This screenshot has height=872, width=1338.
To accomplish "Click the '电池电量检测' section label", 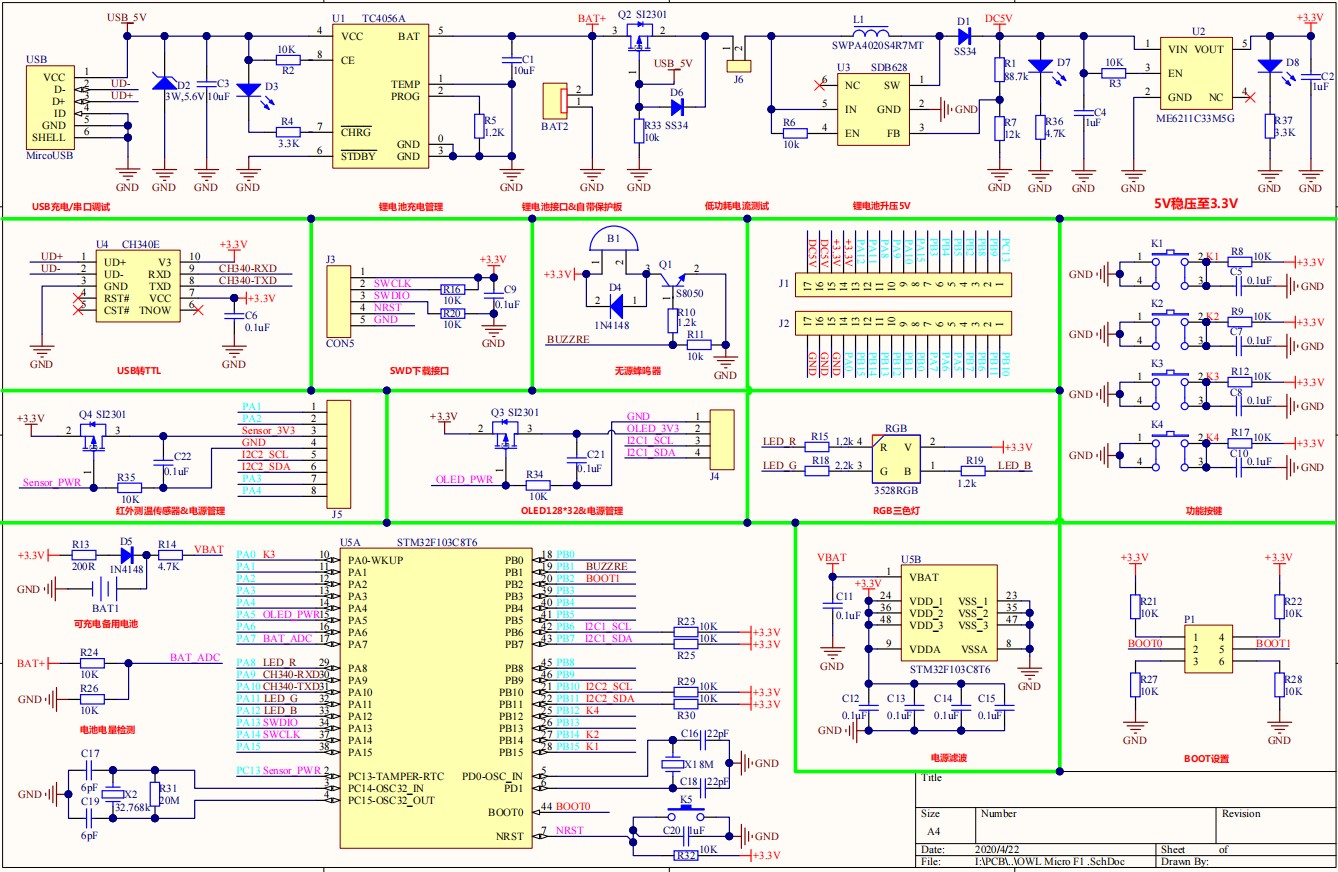I will coord(107,730).
